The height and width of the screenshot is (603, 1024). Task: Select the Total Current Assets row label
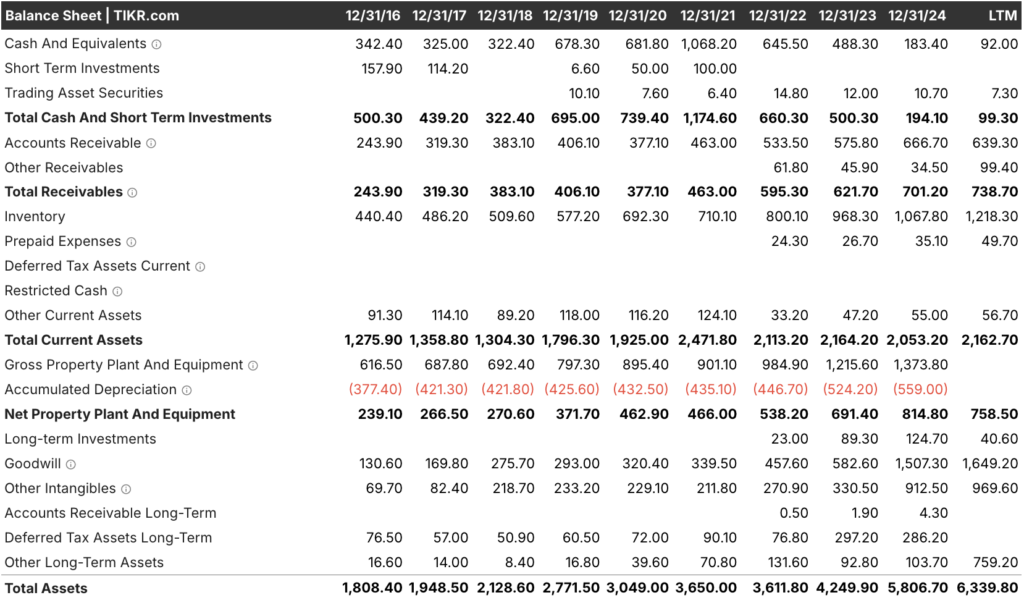(74, 340)
